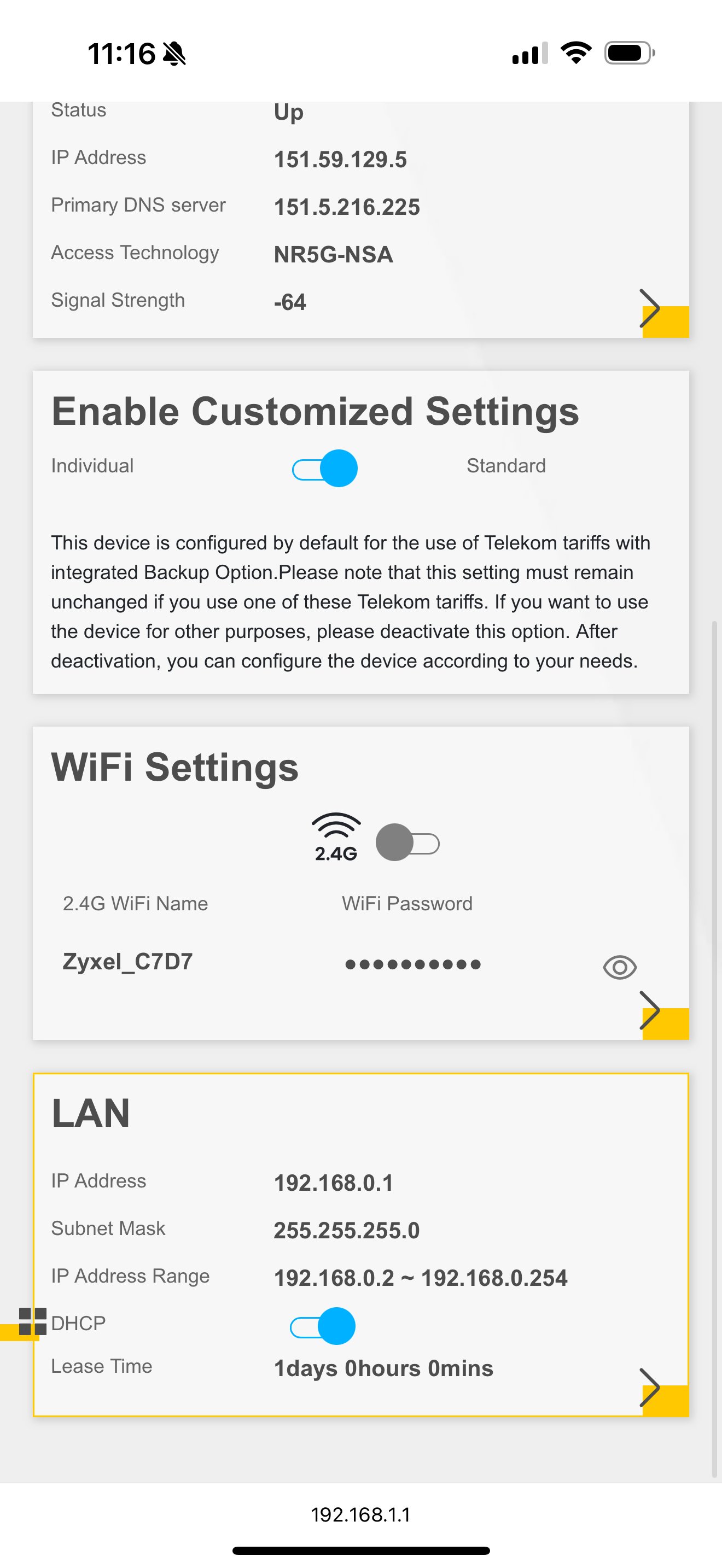722x1568 pixels.
Task: Expand cellular status details arrow
Action: (x=652, y=308)
